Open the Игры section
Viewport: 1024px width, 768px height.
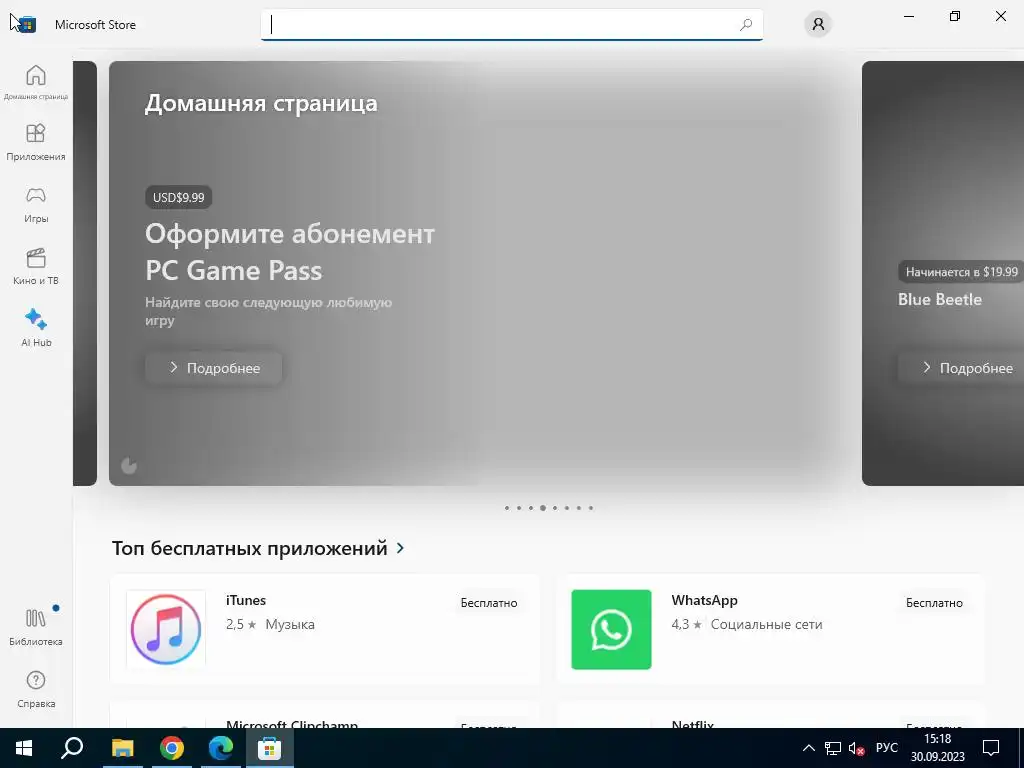click(x=36, y=204)
